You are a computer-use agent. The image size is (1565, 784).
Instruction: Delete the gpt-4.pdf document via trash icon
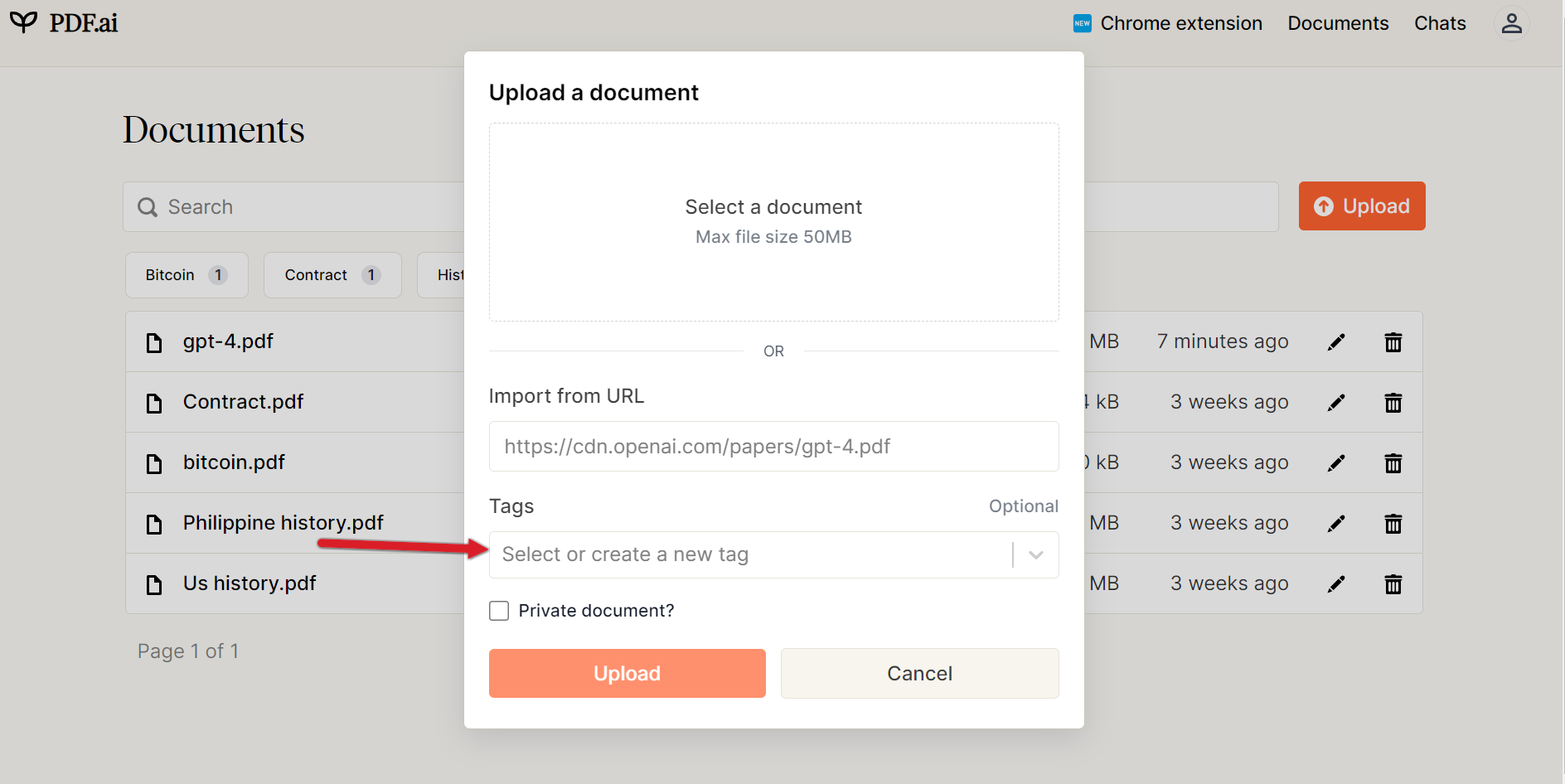(1393, 342)
